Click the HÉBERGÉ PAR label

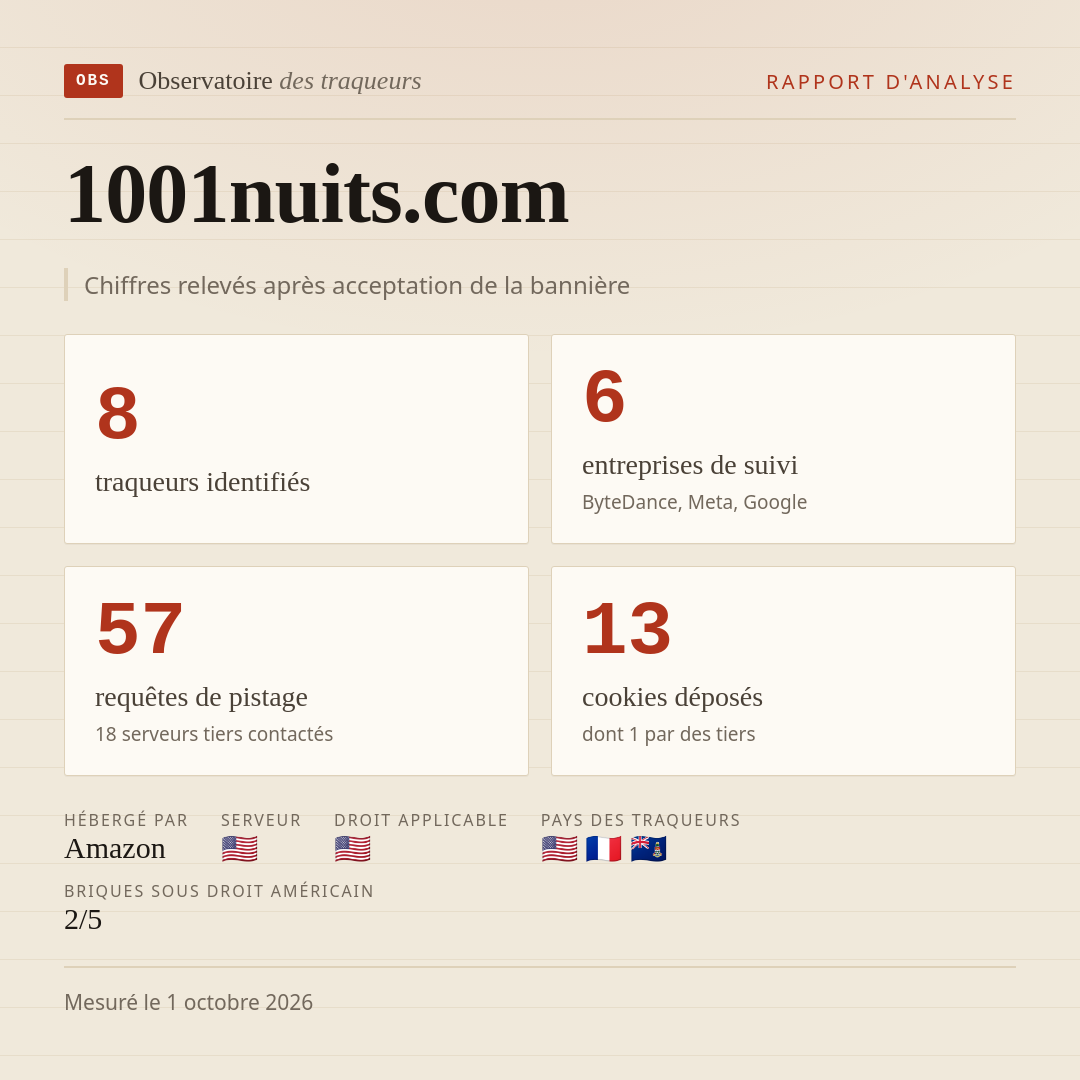click(126, 820)
